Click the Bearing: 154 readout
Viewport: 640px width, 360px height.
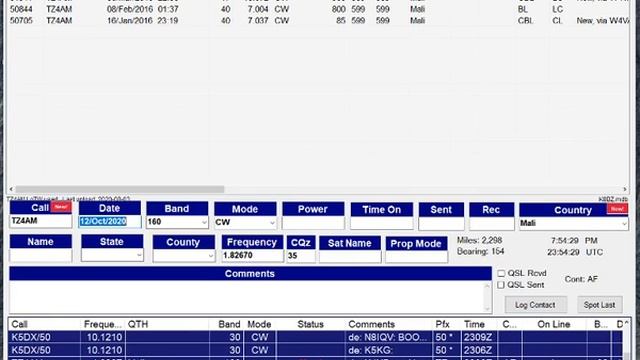[x=480, y=251]
